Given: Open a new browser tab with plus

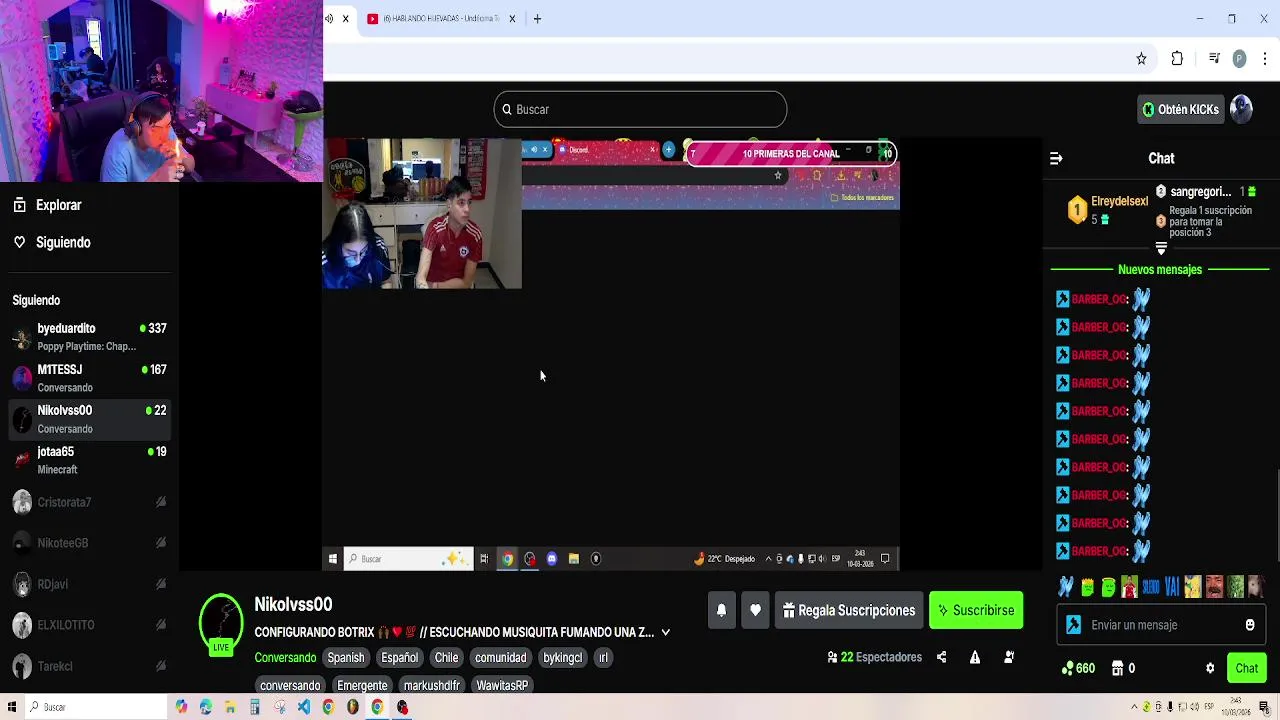Looking at the screenshot, I should pos(537,19).
